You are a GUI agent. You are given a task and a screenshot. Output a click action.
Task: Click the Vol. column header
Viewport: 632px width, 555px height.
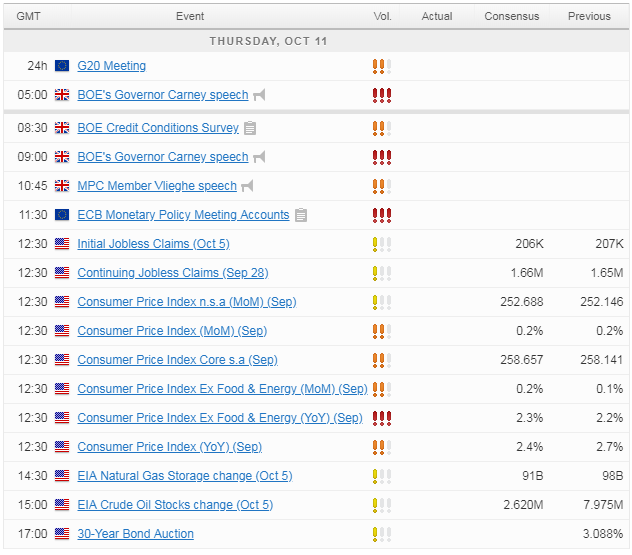(382, 16)
